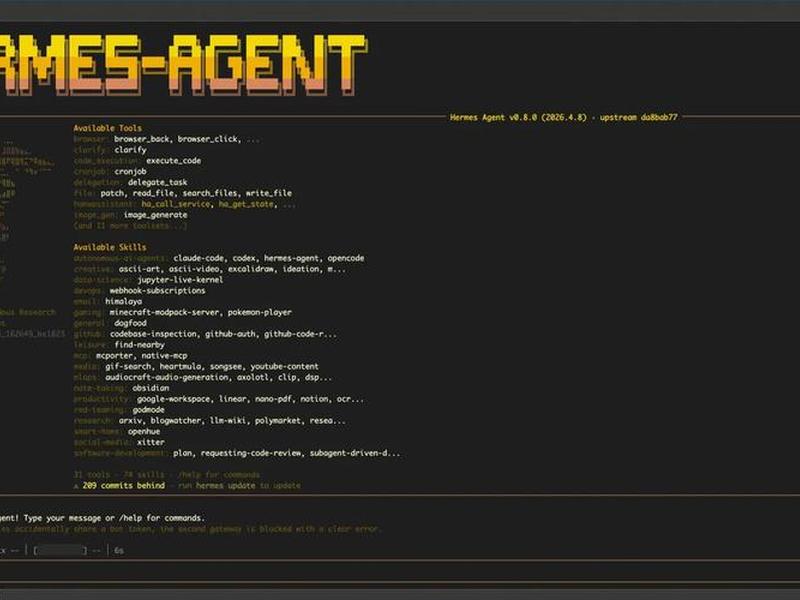Click the 'minecraft-modpack-server' skill
This screenshot has height=600, width=800.
tap(164, 312)
